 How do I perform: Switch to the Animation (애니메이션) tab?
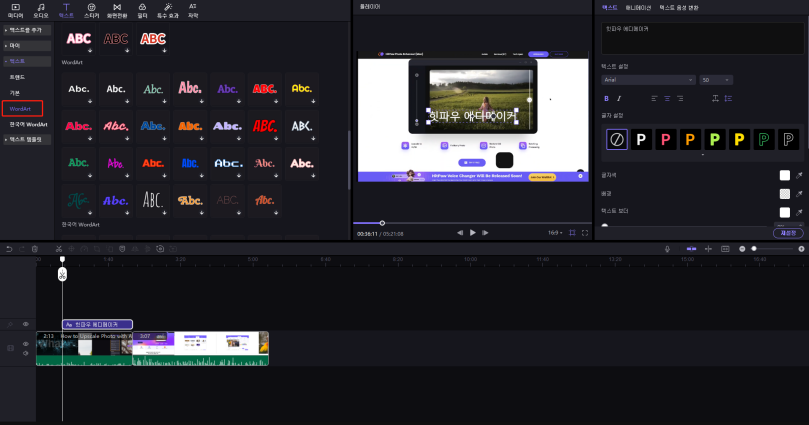pos(638,8)
